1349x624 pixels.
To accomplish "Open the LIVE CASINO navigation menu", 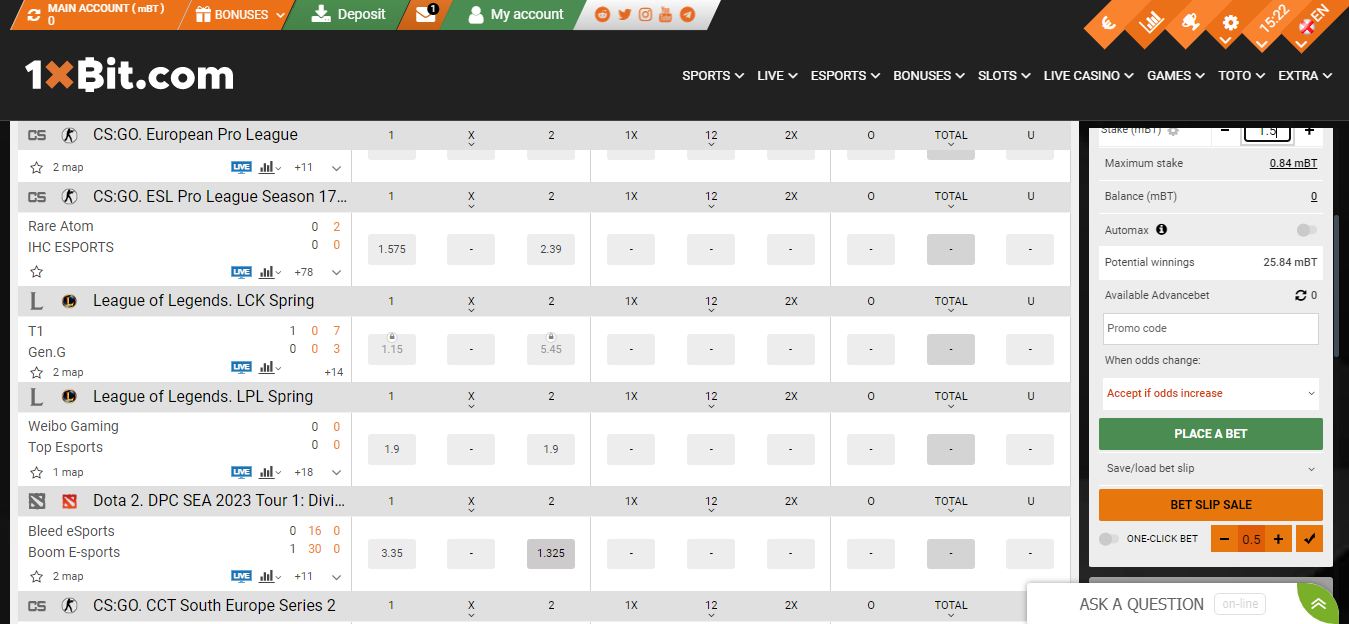I will tap(1088, 76).
